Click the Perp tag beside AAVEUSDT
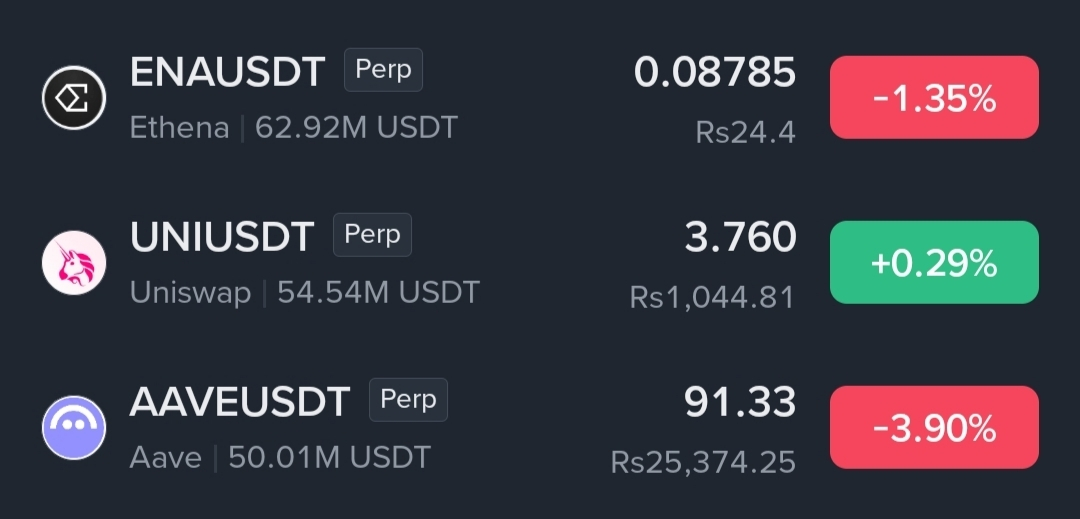 point(408,400)
